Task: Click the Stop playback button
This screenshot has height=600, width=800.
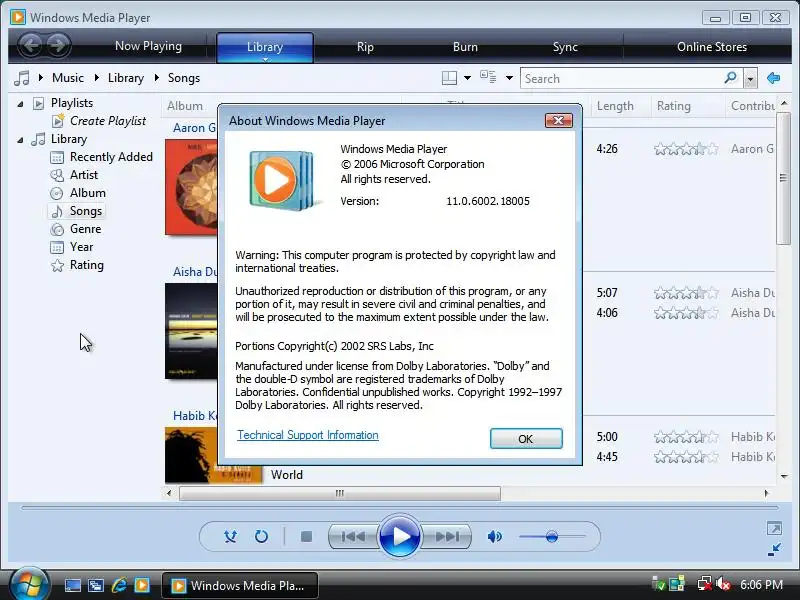Action: [306, 537]
